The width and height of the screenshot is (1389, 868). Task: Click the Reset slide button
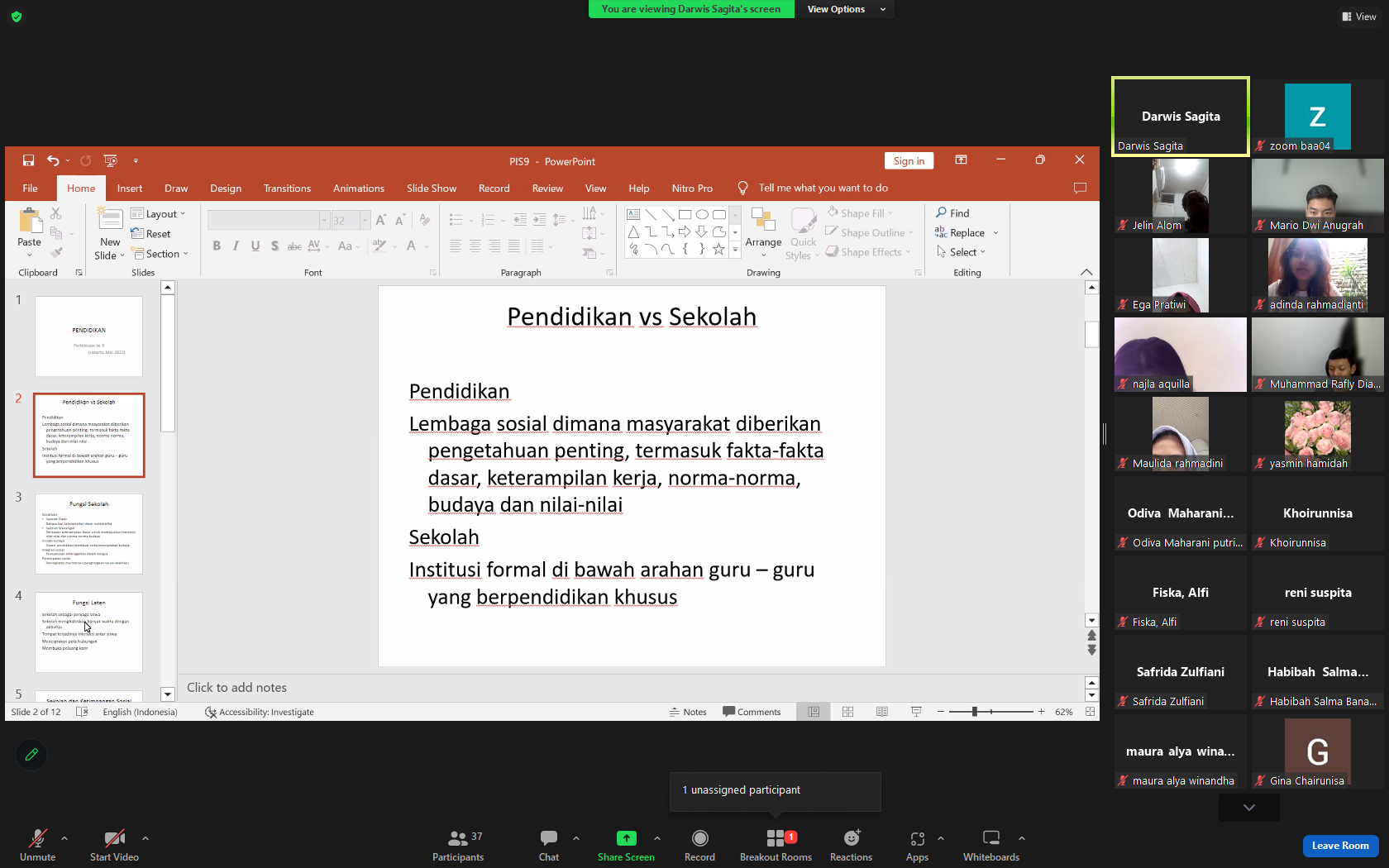click(x=151, y=234)
